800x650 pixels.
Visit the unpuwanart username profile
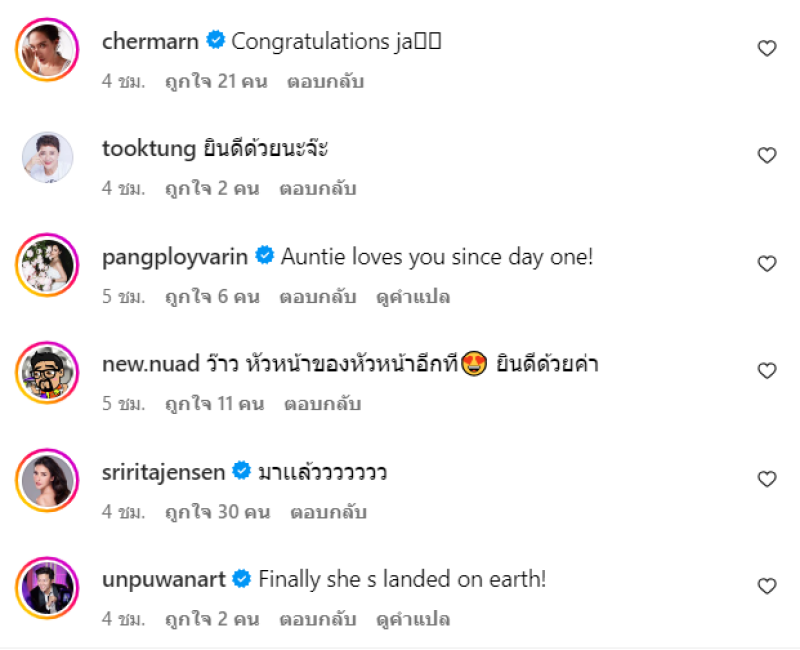(x=163, y=578)
